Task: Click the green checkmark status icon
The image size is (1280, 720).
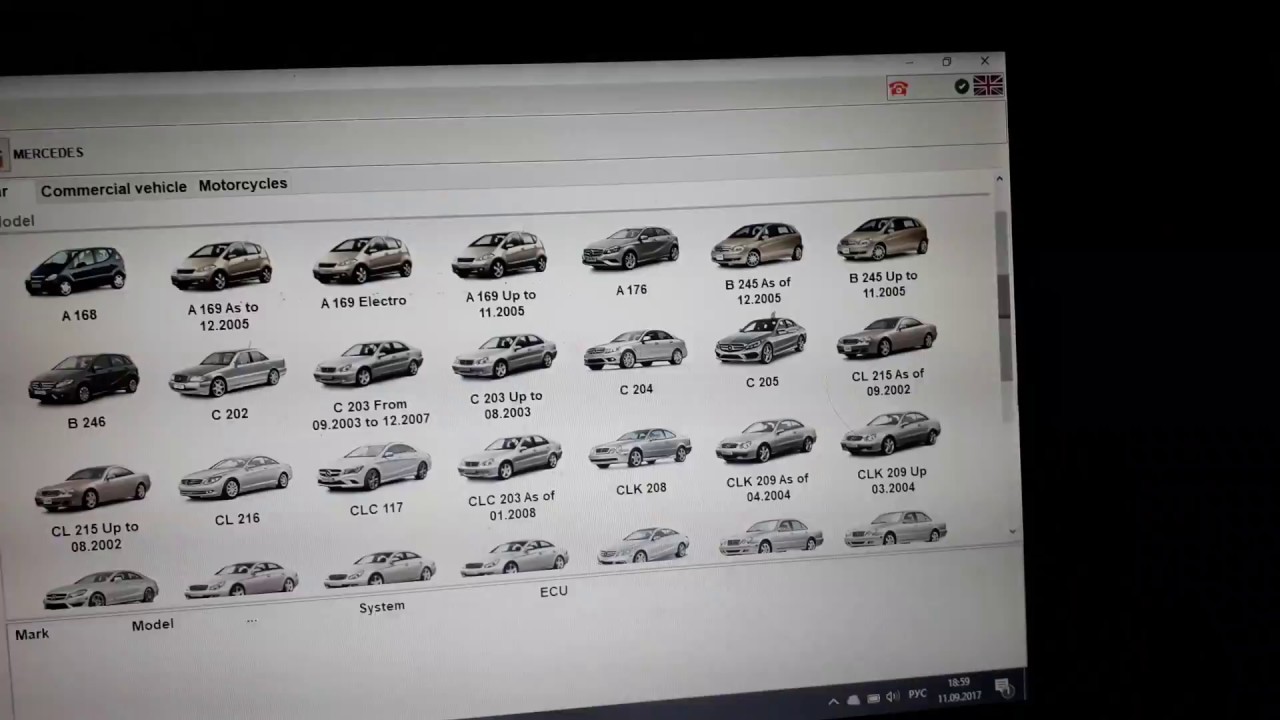Action: 962,87
